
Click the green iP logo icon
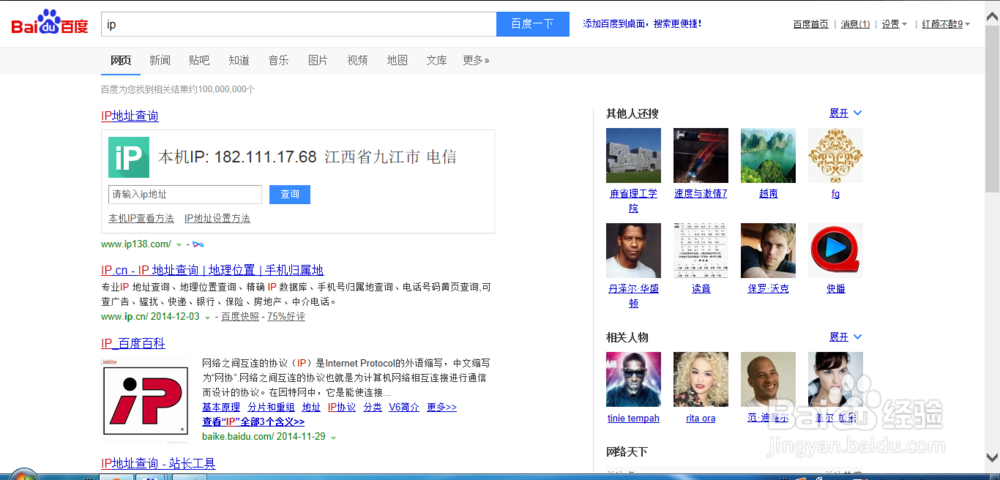click(x=129, y=157)
